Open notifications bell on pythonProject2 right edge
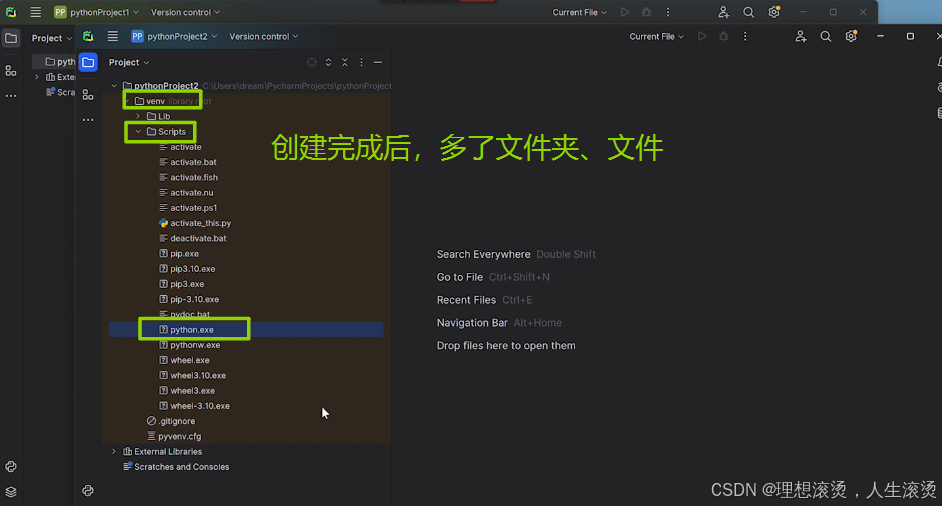Screen dimensions: 942x506 click(x=939, y=62)
